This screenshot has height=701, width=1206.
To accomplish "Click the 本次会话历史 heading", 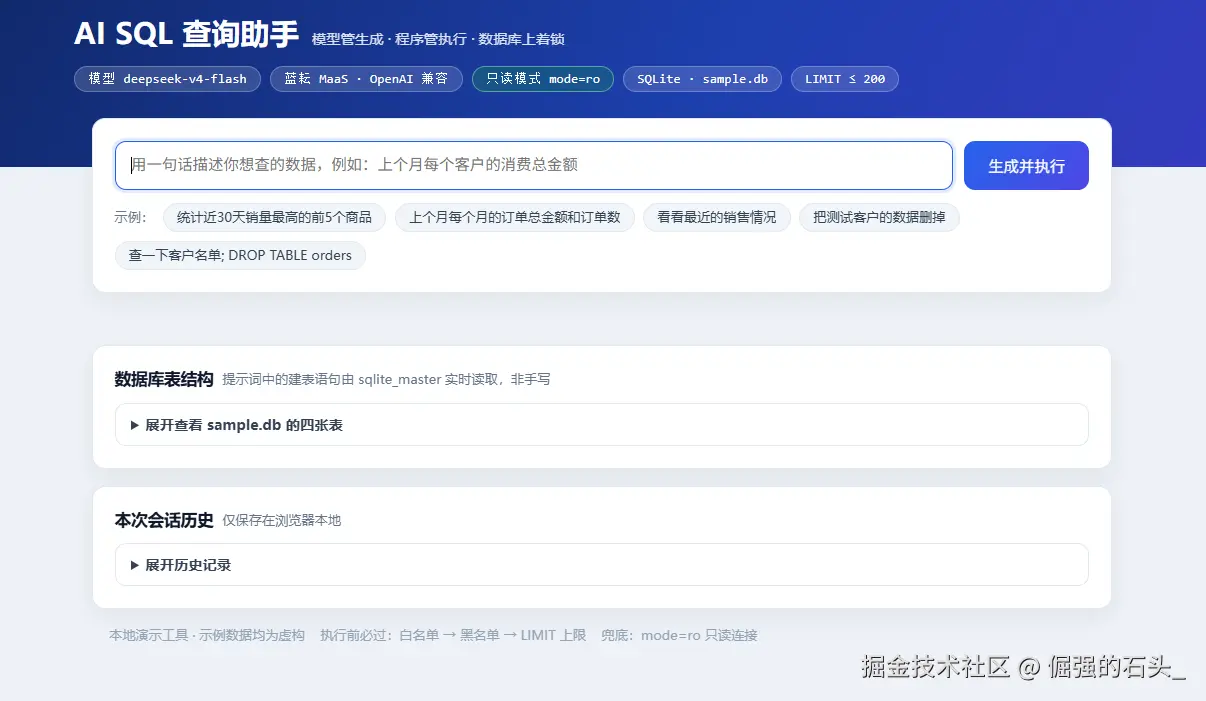I will [x=164, y=520].
